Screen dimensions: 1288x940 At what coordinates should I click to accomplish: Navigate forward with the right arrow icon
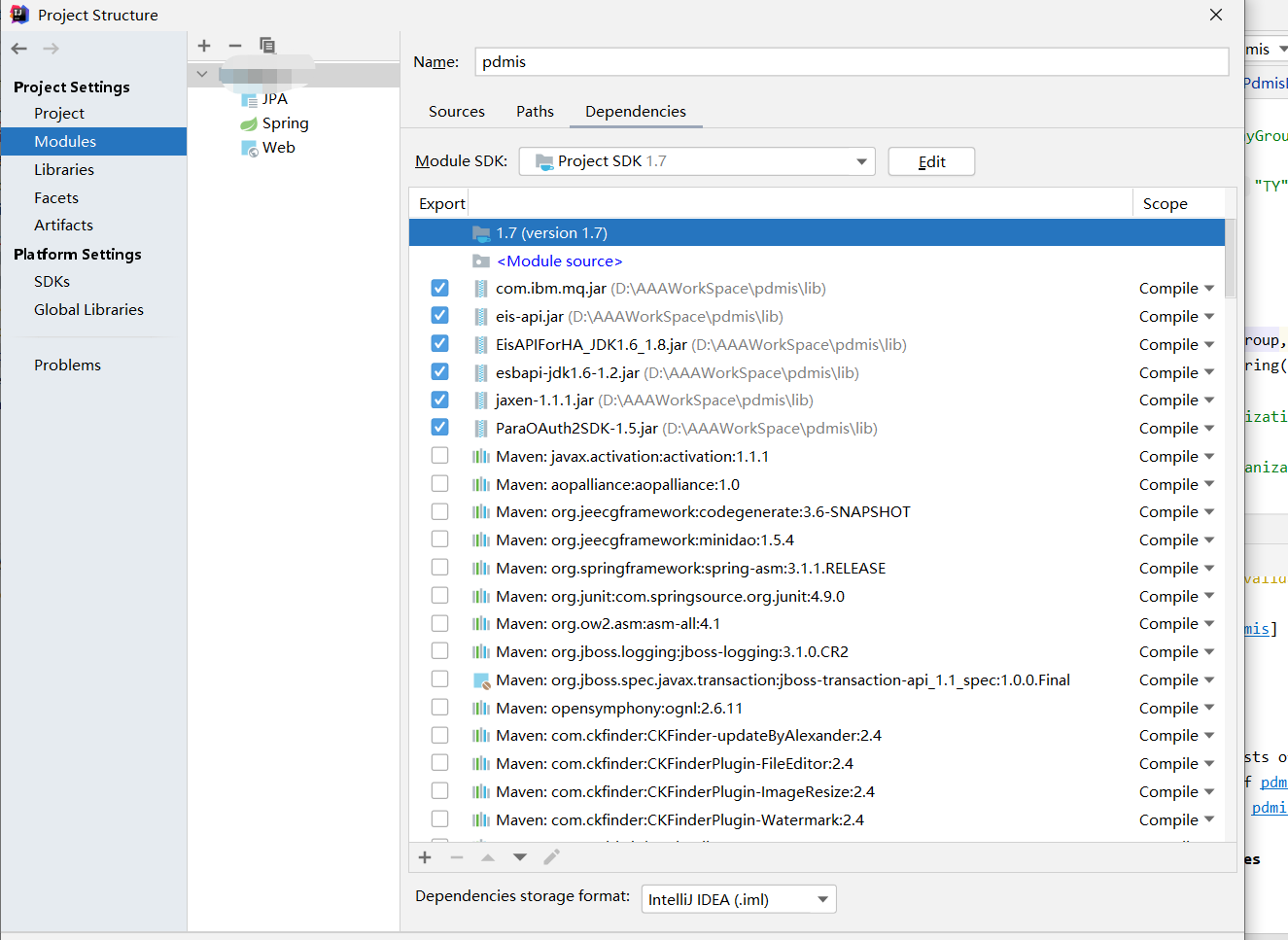pos(52,49)
